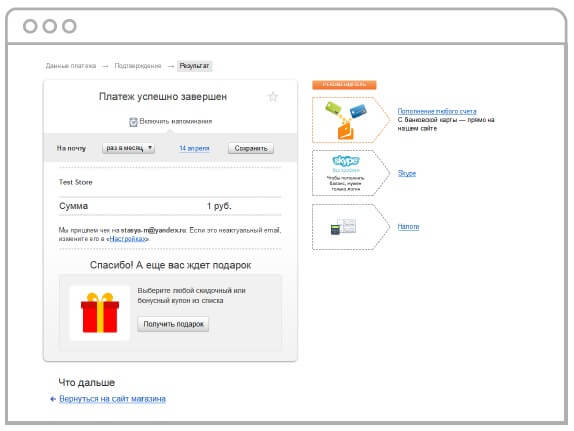Click the red gift box image
The height and width of the screenshot is (431, 574).
[100, 313]
